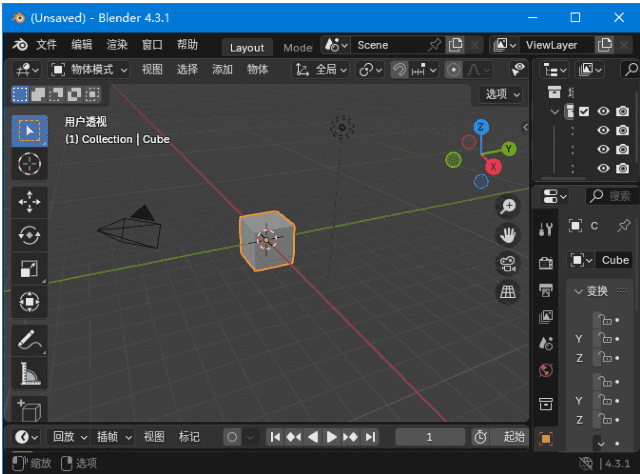Toggle location Z lock icon
The height and width of the screenshot is (474, 640).
click(604, 358)
